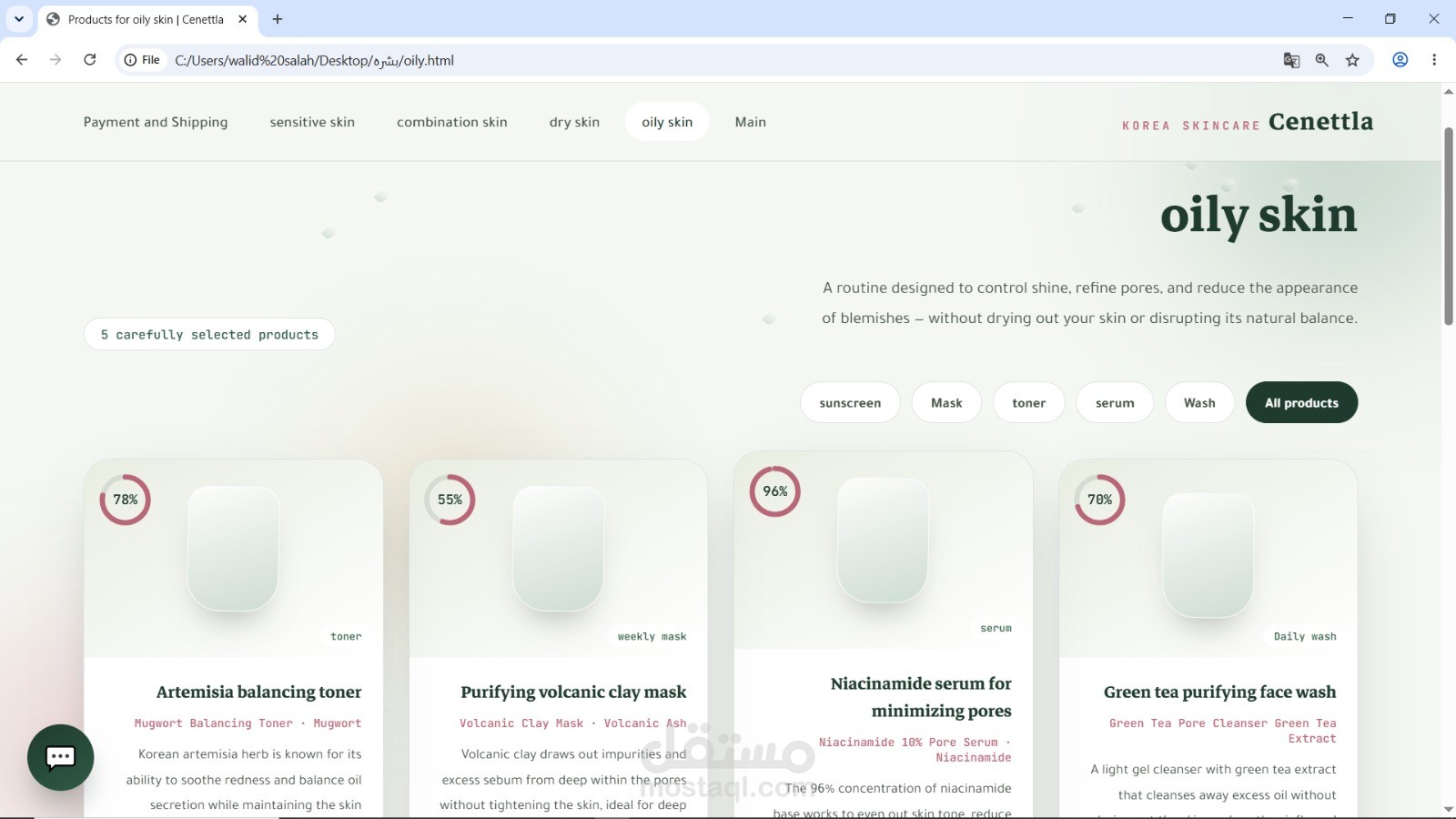The height and width of the screenshot is (819, 1456).
Task: Filter products by toner
Action: [1029, 402]
